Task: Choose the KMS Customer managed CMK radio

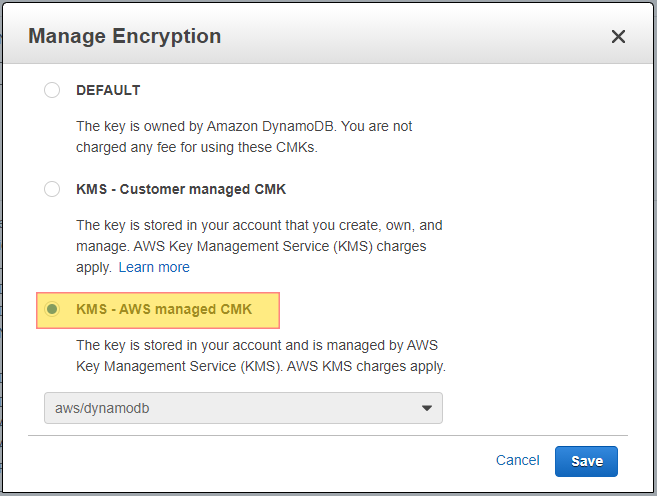Action: [x=52, y=189]
